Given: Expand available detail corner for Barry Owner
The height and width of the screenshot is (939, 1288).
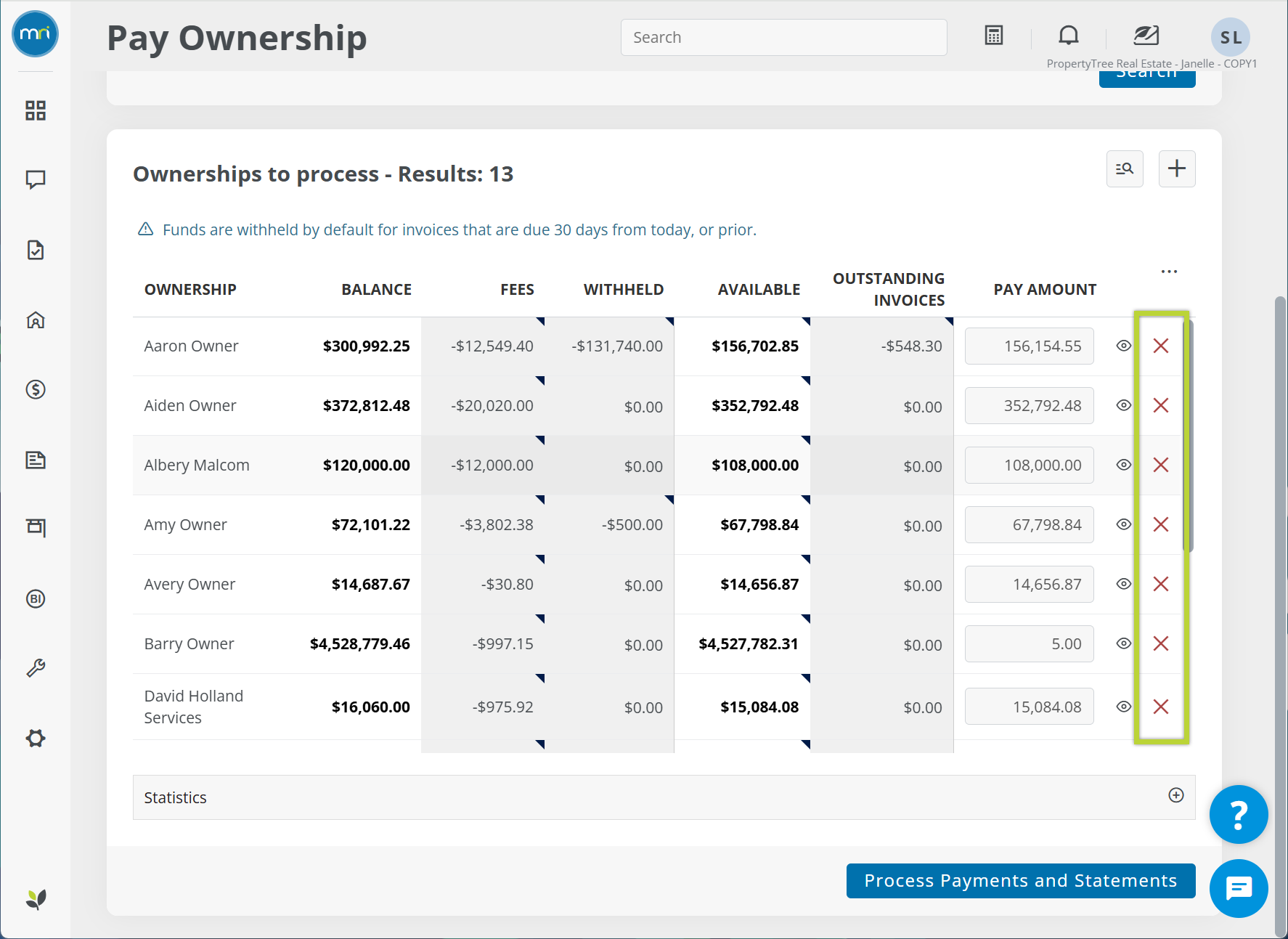Looking at the screenshot, I should (x=807, y=619).
